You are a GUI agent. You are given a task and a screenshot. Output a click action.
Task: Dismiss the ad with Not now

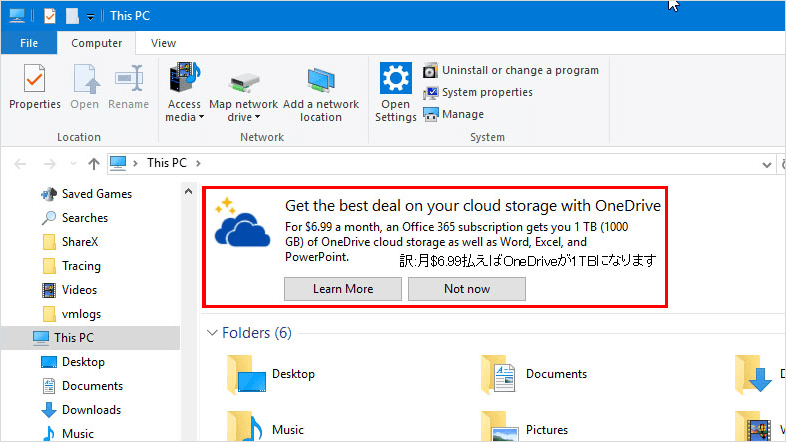point(467,289)
